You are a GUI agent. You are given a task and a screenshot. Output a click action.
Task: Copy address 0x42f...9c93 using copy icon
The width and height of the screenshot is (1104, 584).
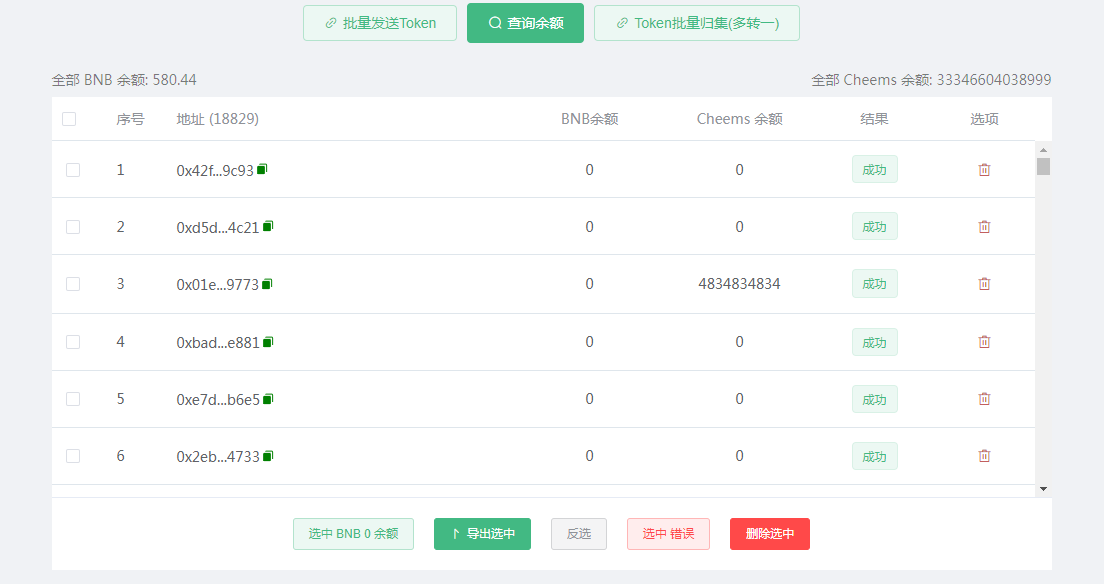(x=262, y=169)
